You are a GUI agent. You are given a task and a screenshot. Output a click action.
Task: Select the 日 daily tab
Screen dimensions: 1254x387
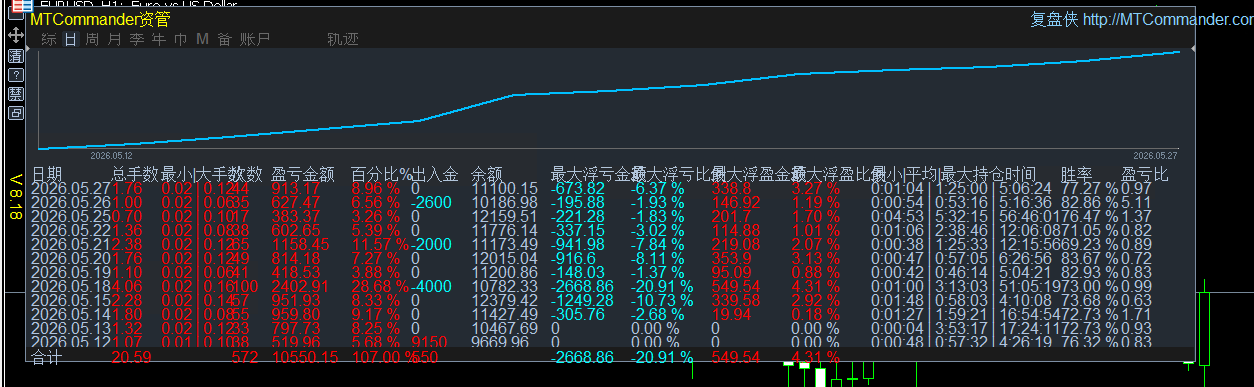click(x=70, y=40)
